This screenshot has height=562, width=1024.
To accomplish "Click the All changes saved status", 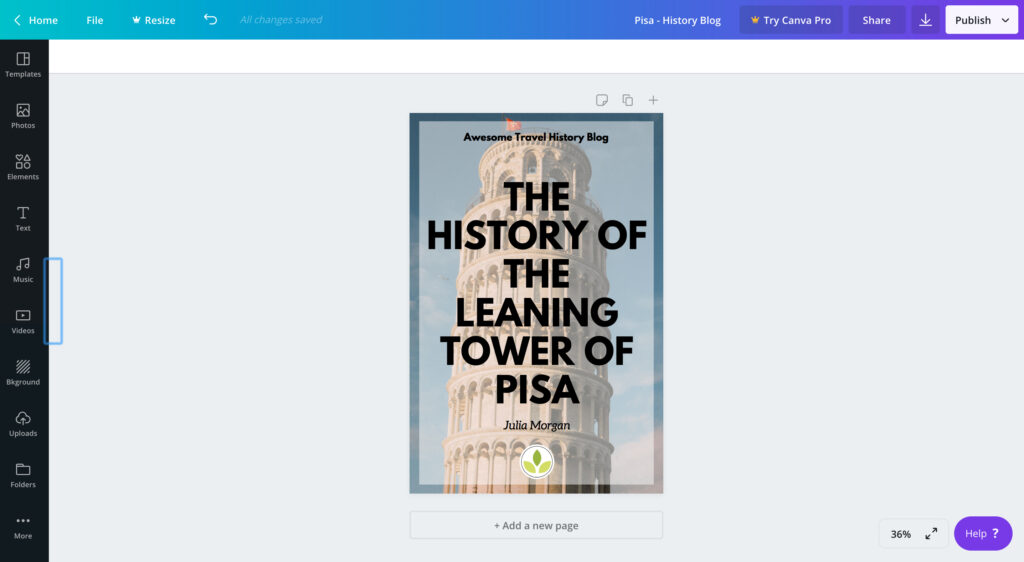I will pyautogui.click(x=281, y=20).
